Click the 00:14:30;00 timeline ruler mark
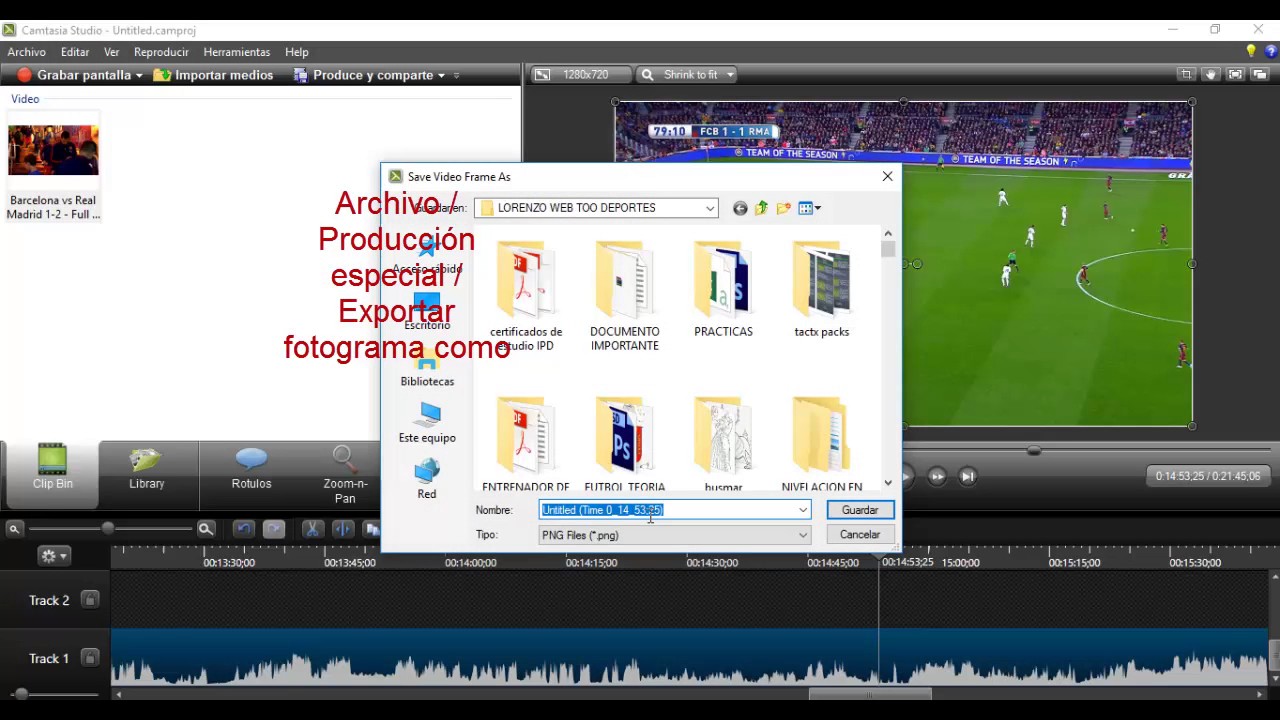 point(712,563)
